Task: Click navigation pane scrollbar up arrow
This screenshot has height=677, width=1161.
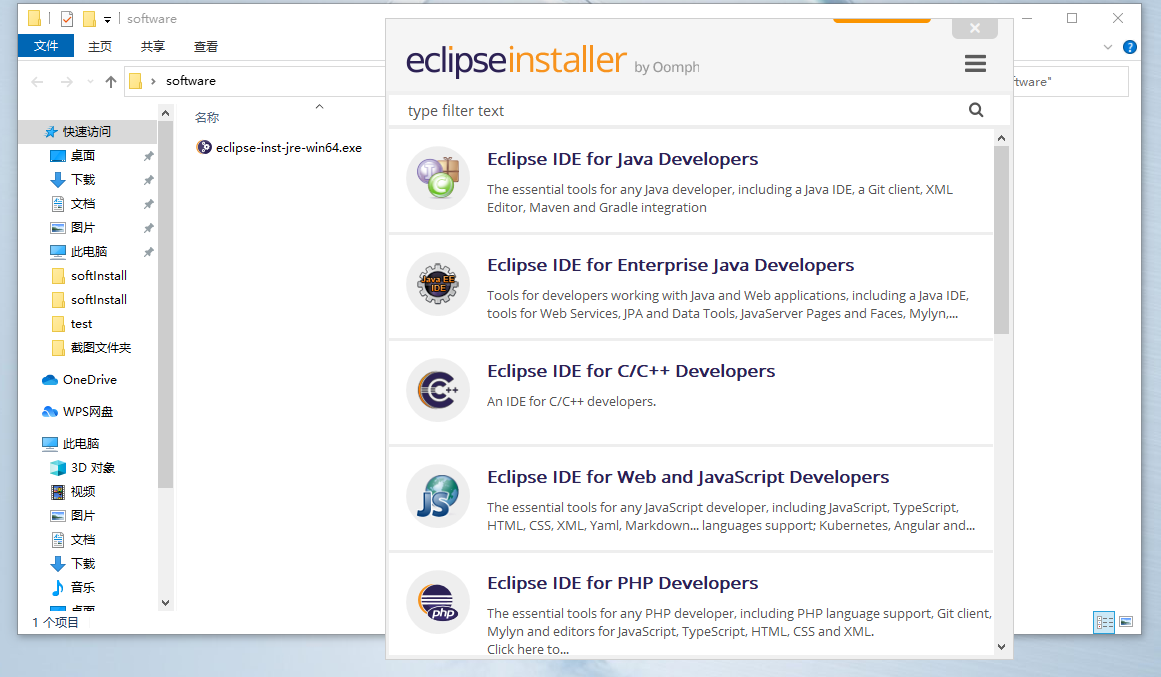Action: tap(165, 113)
